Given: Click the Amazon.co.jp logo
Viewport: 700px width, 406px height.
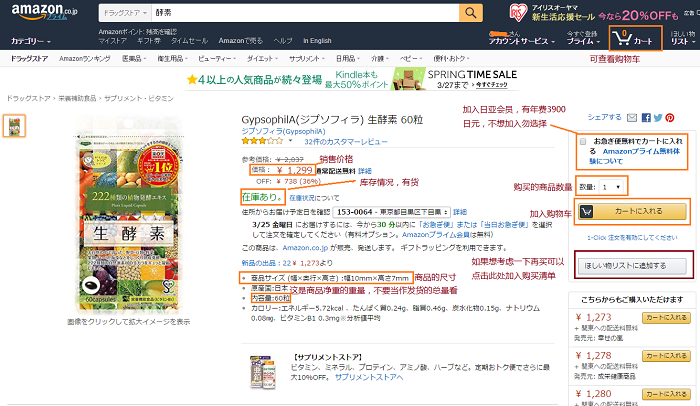Looking at the screenshot, I should point(44,12).
